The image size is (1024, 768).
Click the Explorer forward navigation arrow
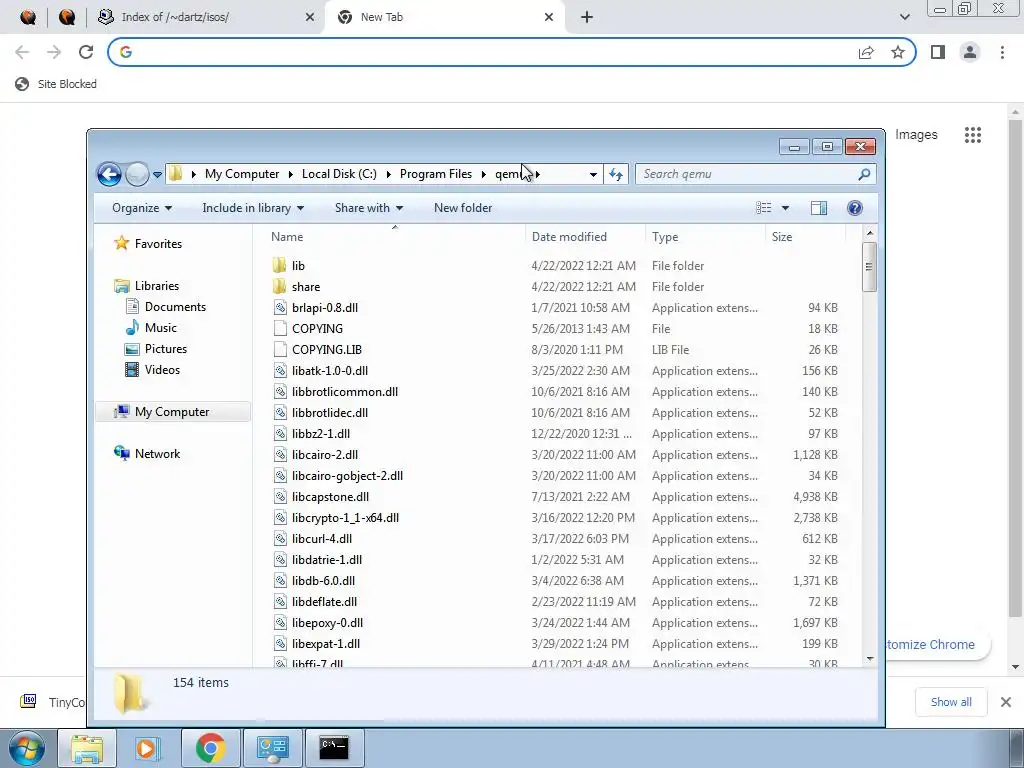tap(137, 174)
